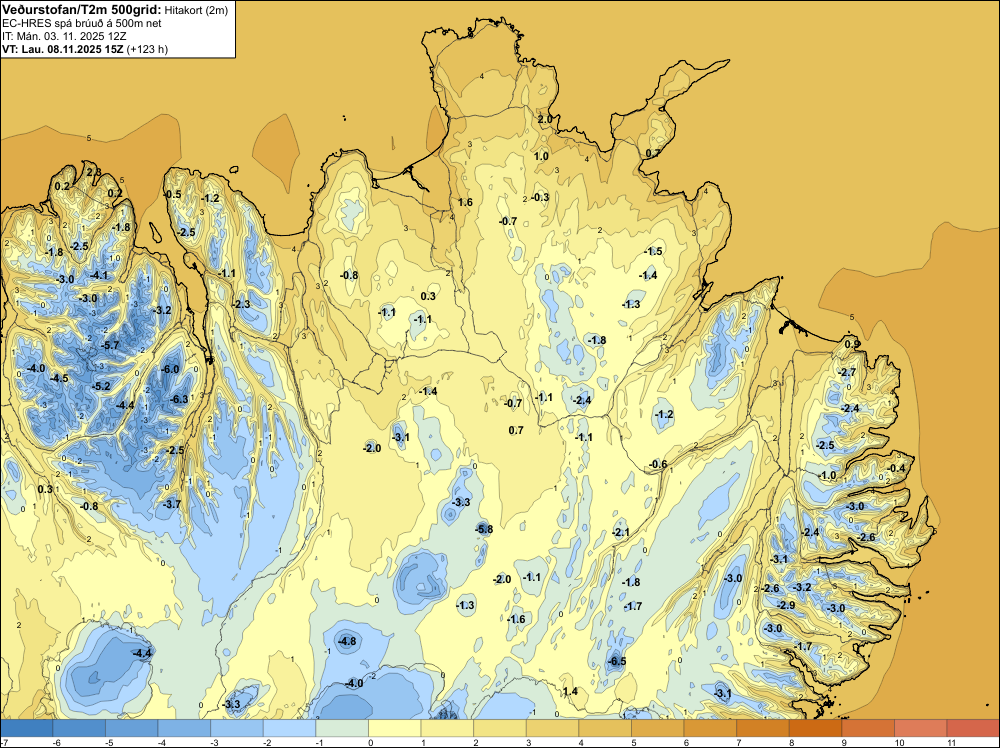Click the '-6.5' temperature value

(x=617, y=661)
